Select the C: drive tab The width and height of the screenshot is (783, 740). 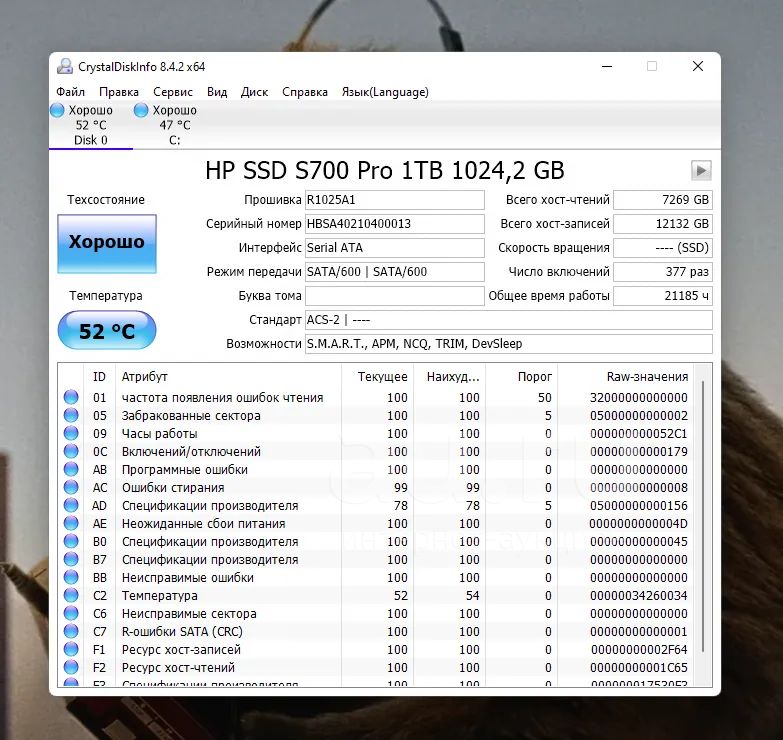pyautogui.click(x=174, y=125)
